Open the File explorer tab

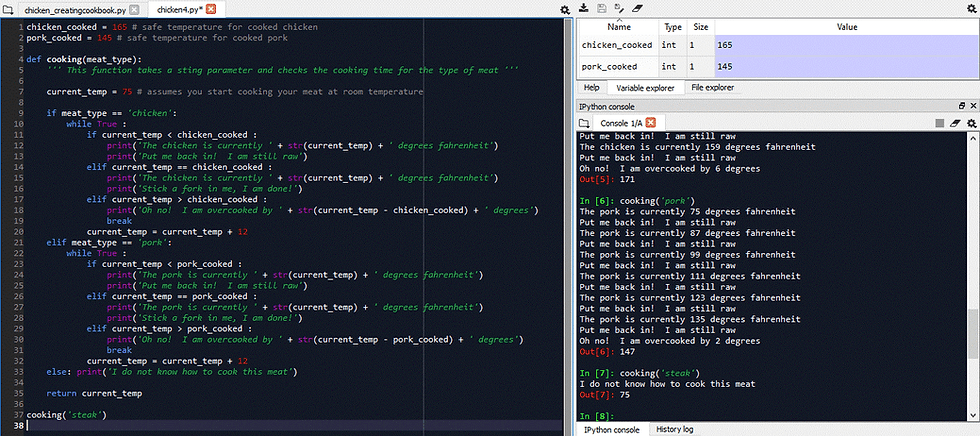click(712, 87)
